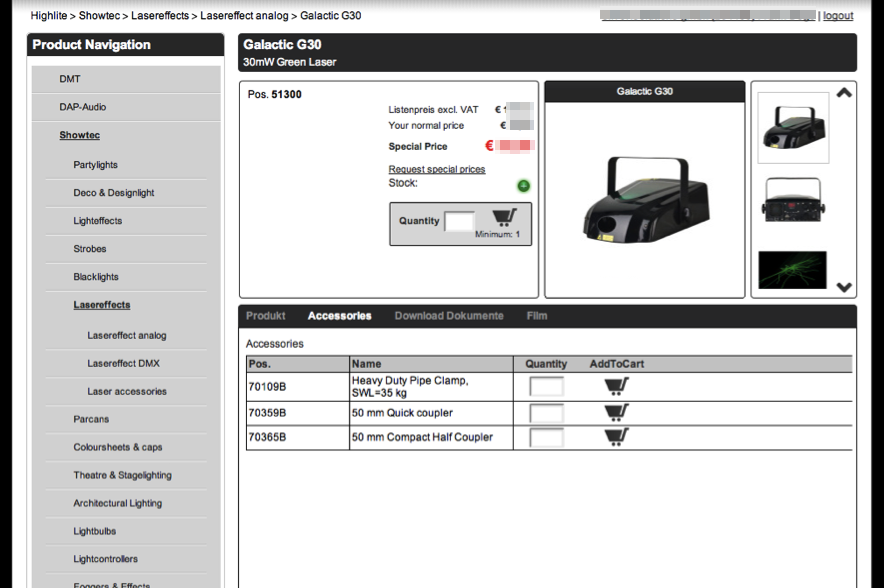Open the Lasereffect DMX subcategory

123,364
